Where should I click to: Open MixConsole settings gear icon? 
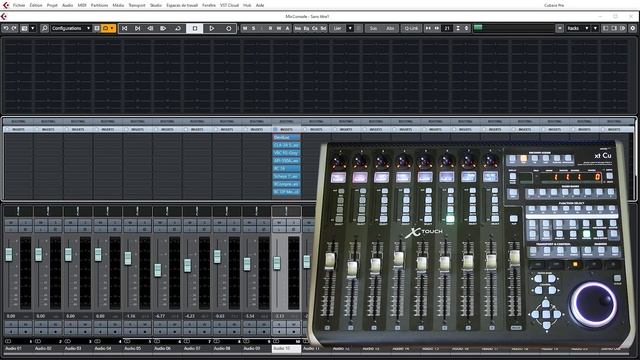[x=633, y=28]
